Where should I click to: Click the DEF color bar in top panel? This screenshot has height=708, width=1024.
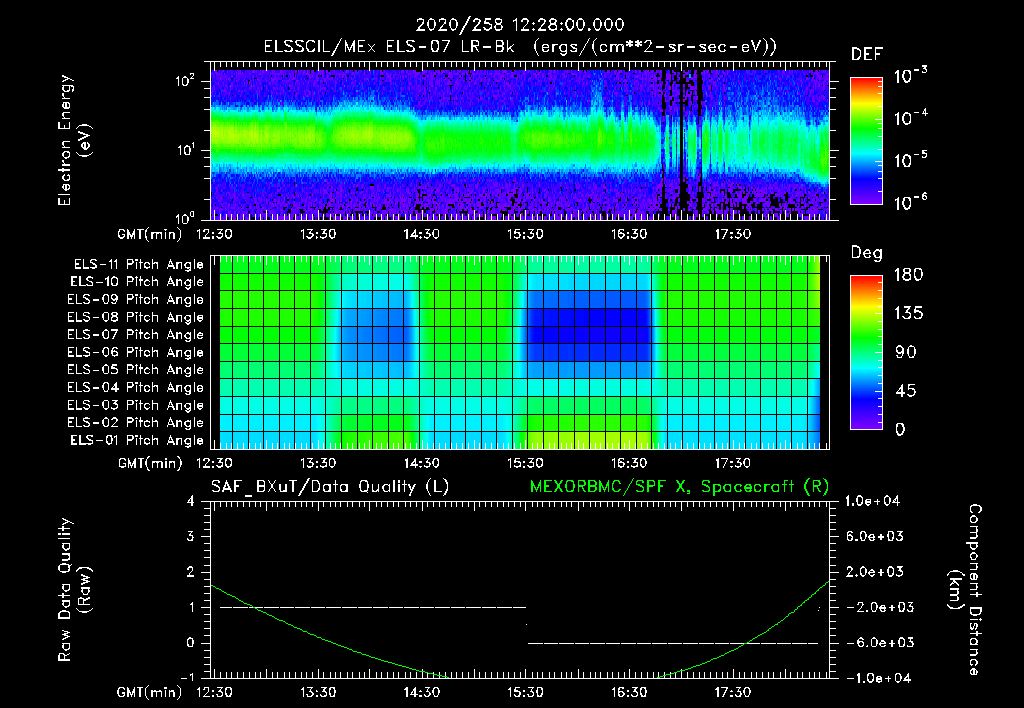point(866,140)
